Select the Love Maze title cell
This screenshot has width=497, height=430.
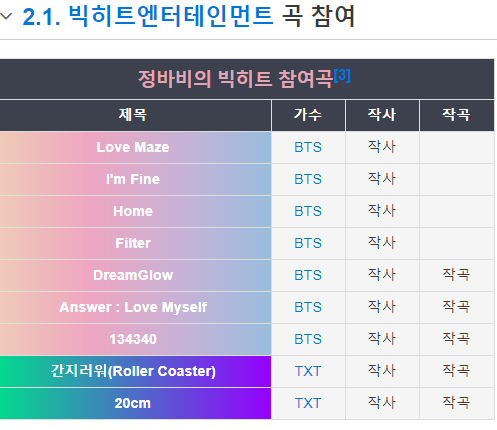pos(135,147)
